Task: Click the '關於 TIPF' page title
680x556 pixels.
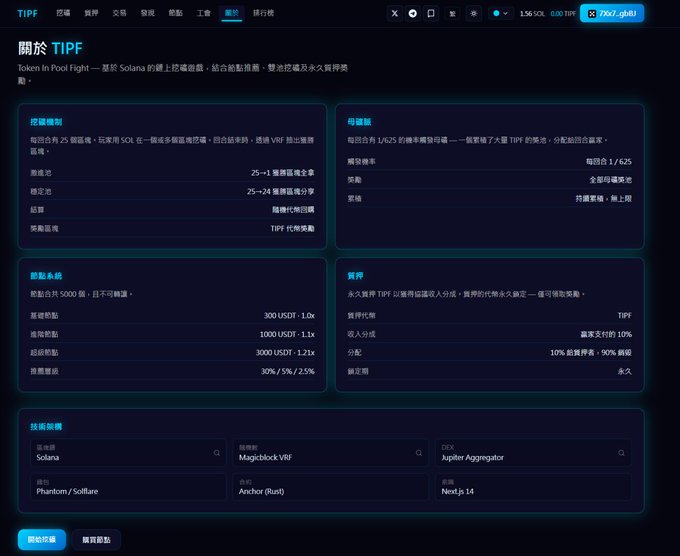Action: tap(50, 48)
